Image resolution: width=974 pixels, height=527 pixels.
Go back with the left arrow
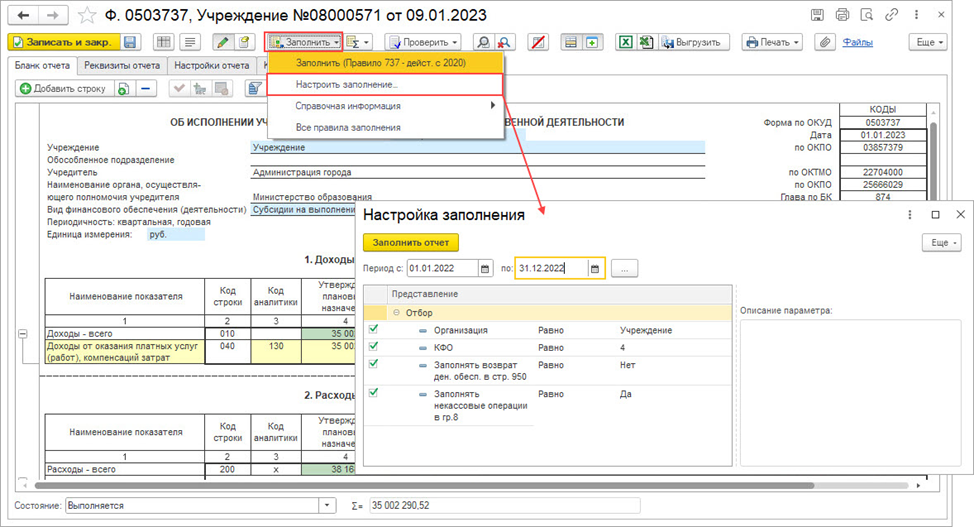(x=22, y=15)
